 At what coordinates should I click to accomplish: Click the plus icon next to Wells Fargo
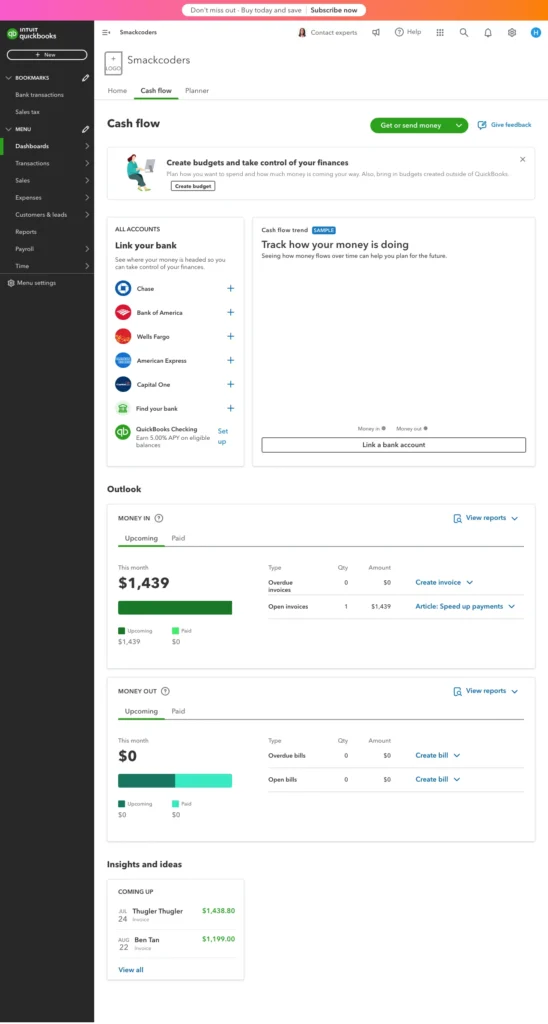(x=231, y=336)
